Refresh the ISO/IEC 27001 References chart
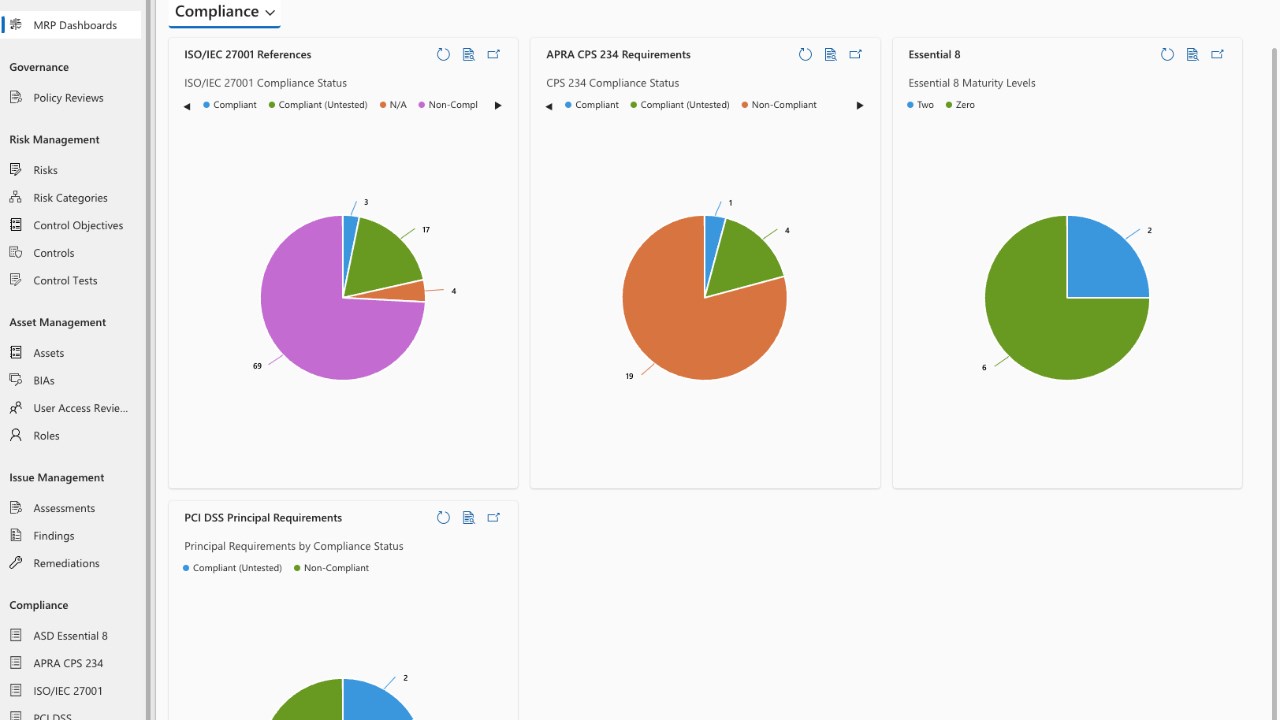This screenshot has width=1280, height=720. (x=443, y=55)
